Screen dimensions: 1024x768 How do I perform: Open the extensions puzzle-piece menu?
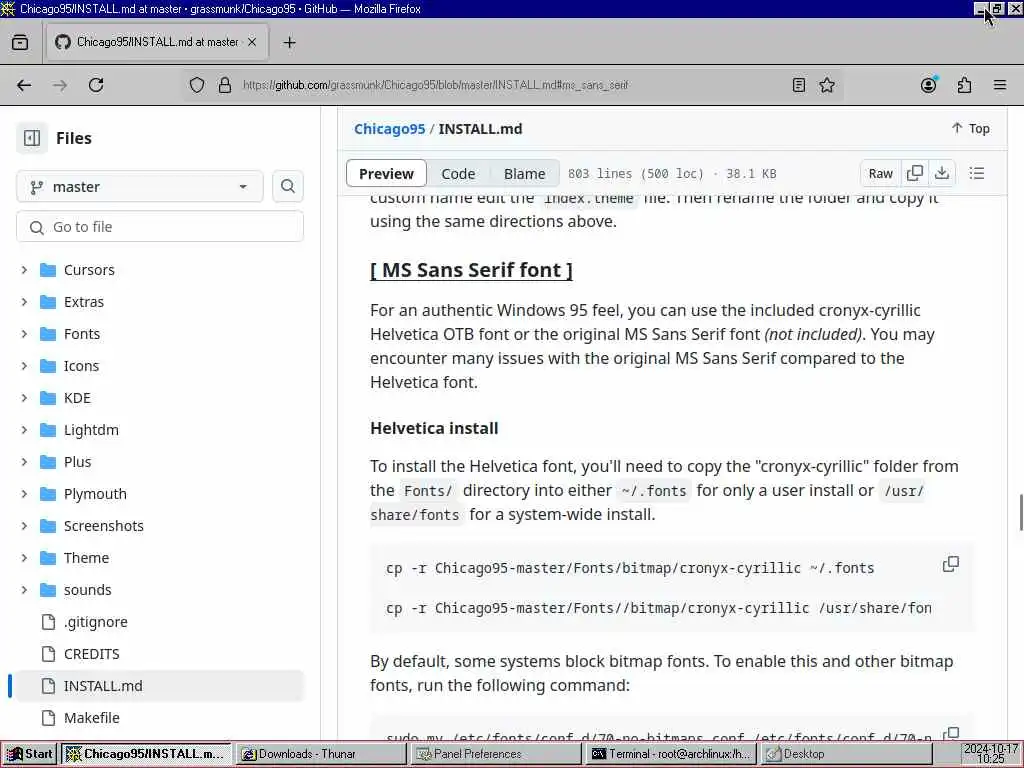965,85
